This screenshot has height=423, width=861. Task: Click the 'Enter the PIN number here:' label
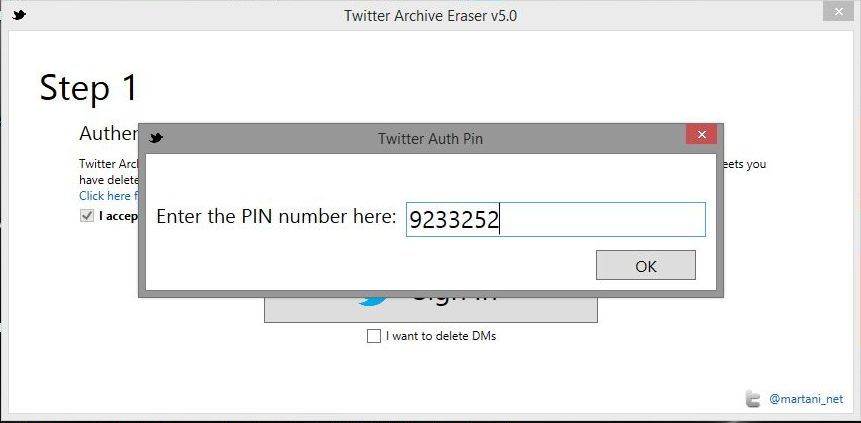(276, 217)
